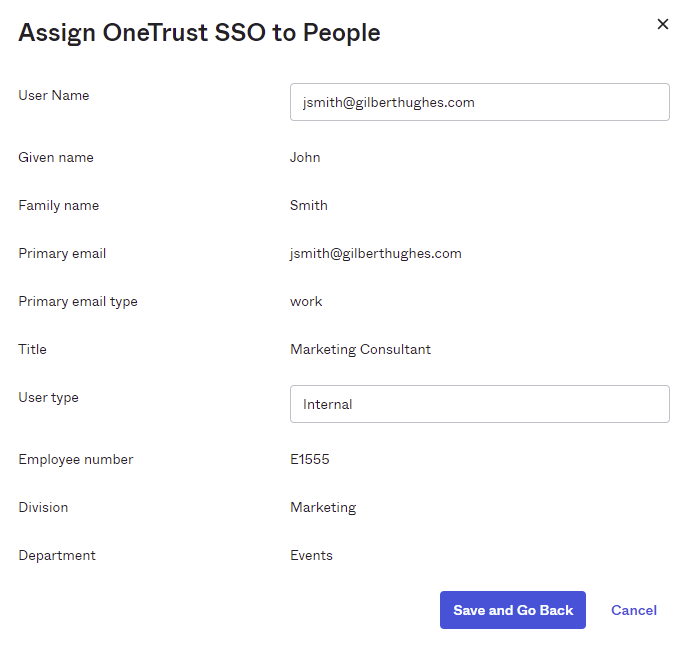Click the Primary email value jsmith@gilberthughes.com
The height and width of the screenshot is (646, 688).
pos(376,254)
